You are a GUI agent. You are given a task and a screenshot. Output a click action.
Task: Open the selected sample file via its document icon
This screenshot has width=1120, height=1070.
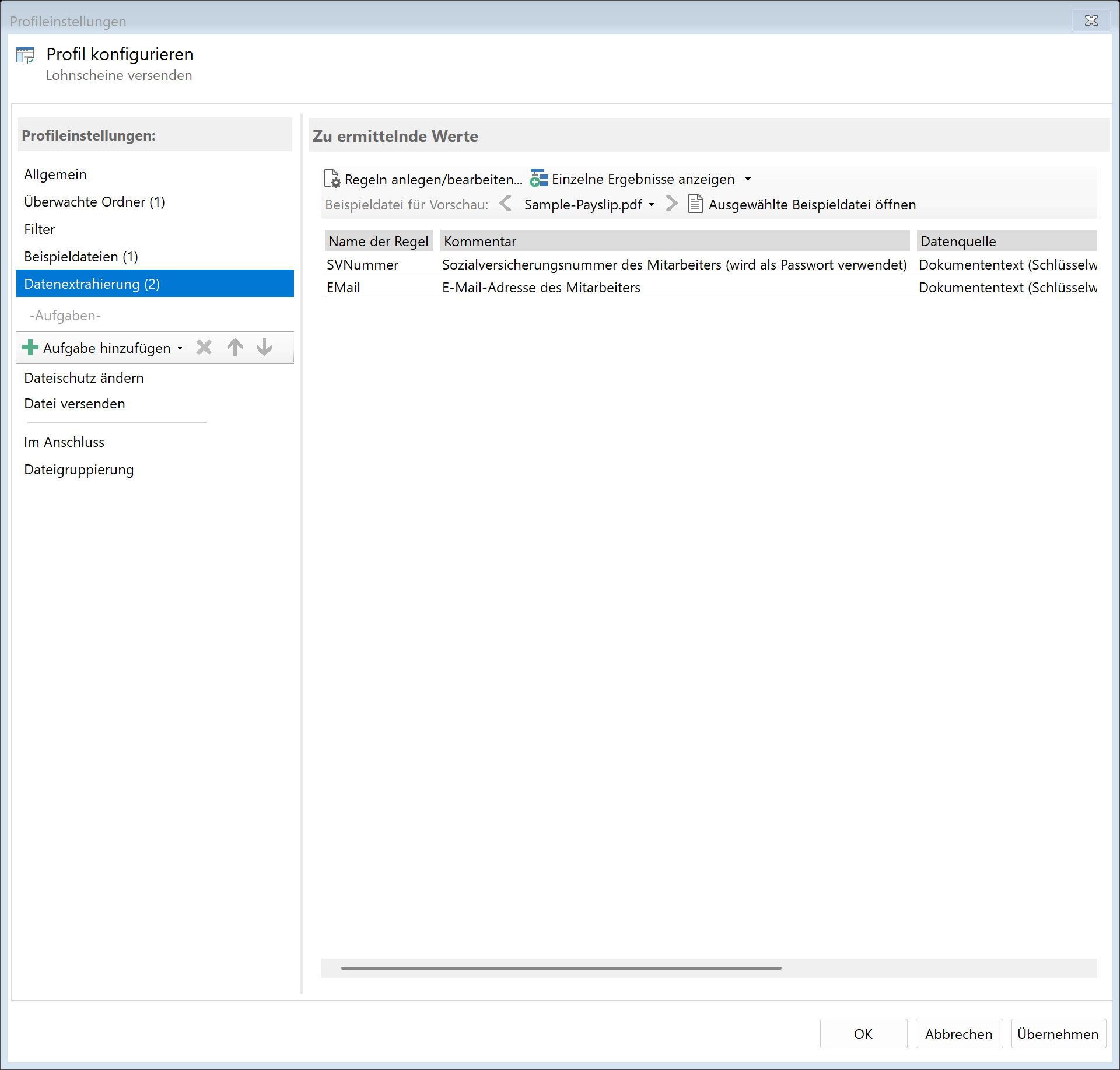(695, 204)
